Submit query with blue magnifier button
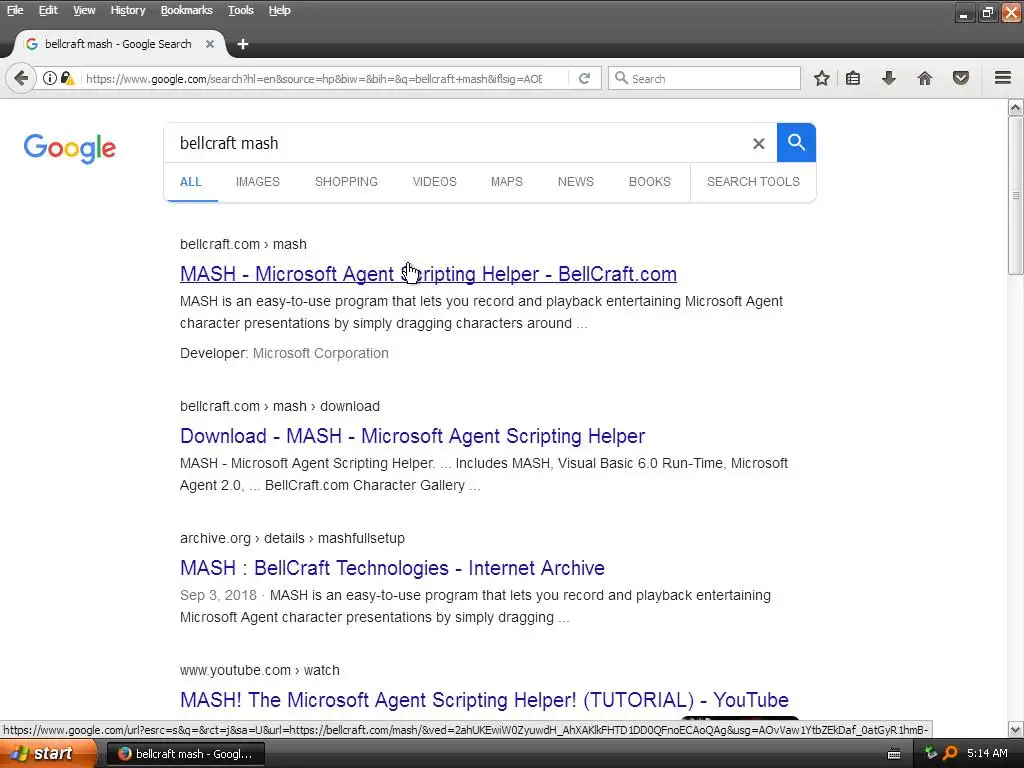This screenshot has height=768, width=1024. (x=796, y=142)
